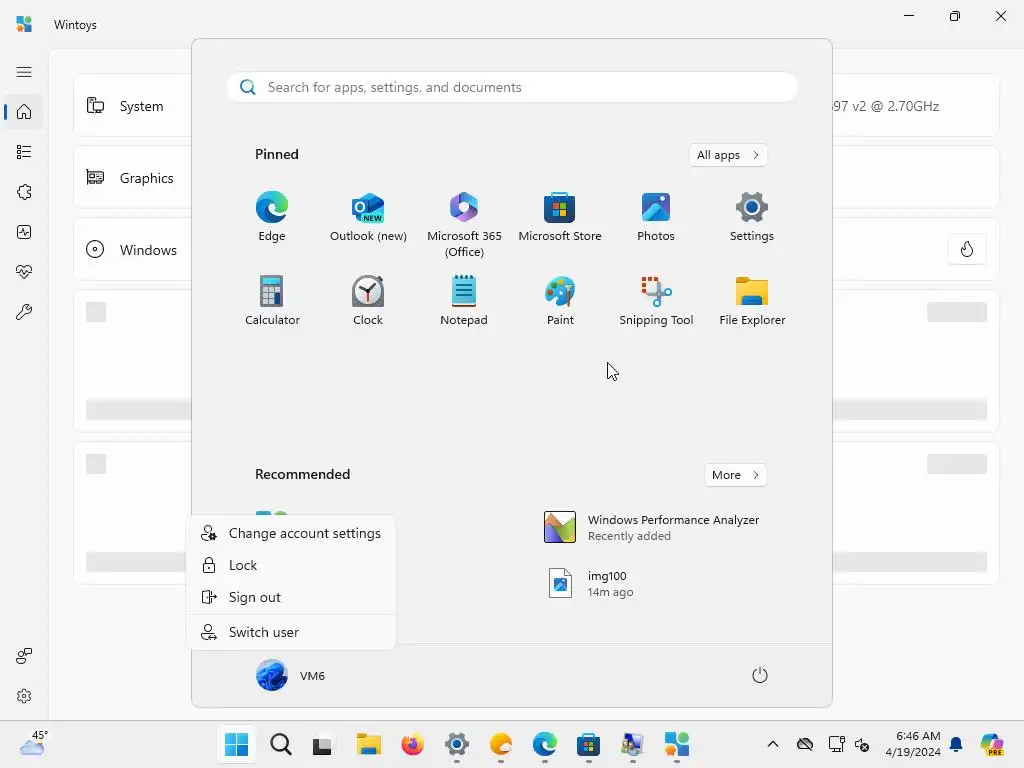Go to Wintoys Home page icon
Image resolution: width=1024 pixels, height=768 pixels.
[24, 112]
